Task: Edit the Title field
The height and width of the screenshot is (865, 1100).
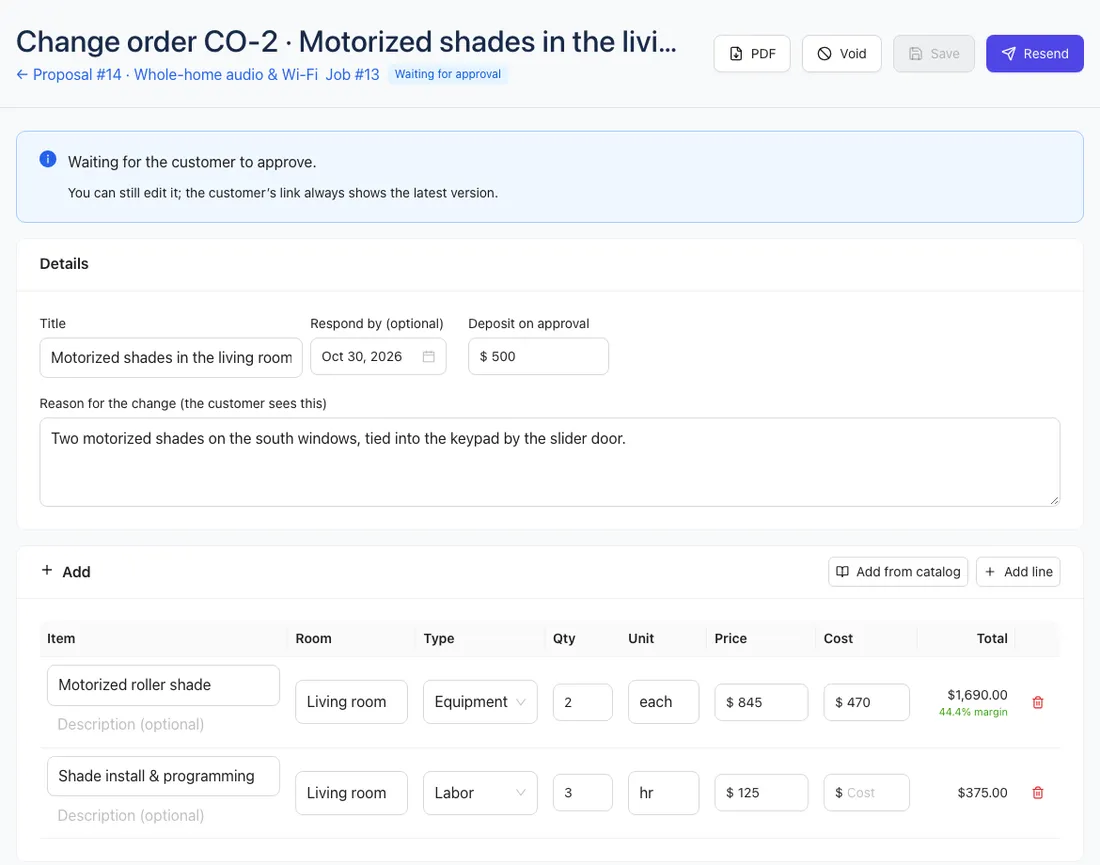Action: 171,358
